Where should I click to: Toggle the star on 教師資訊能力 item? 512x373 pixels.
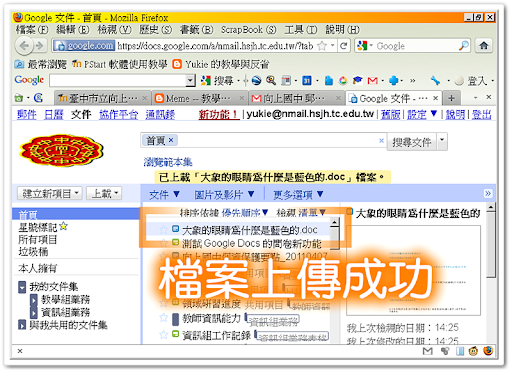163,318
